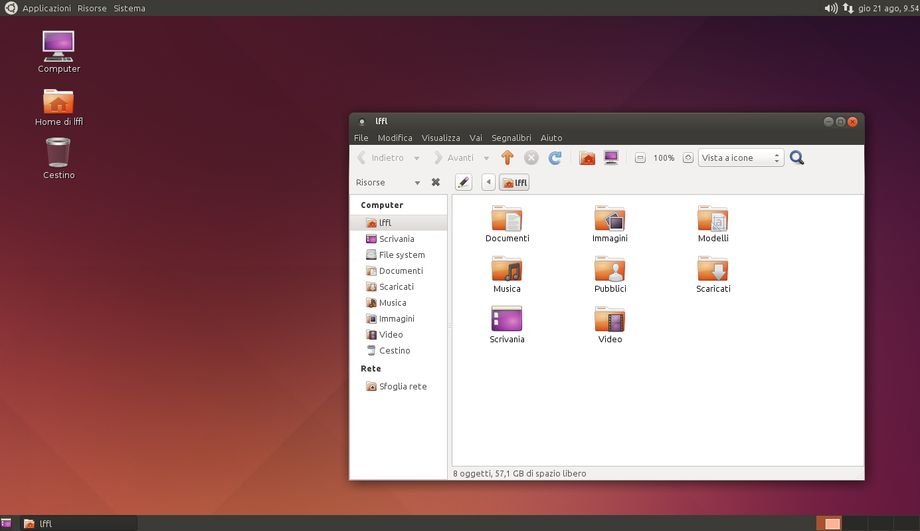Click the magnifying glass search icon
Screen dimensions: 920x531
point(797,158)
